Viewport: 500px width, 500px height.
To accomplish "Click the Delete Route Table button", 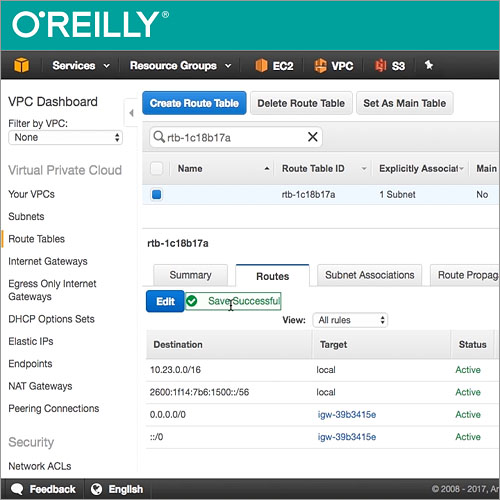I will point(301,103).
